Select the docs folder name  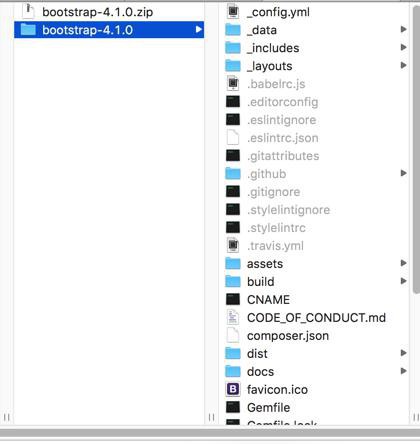[261, 372]
